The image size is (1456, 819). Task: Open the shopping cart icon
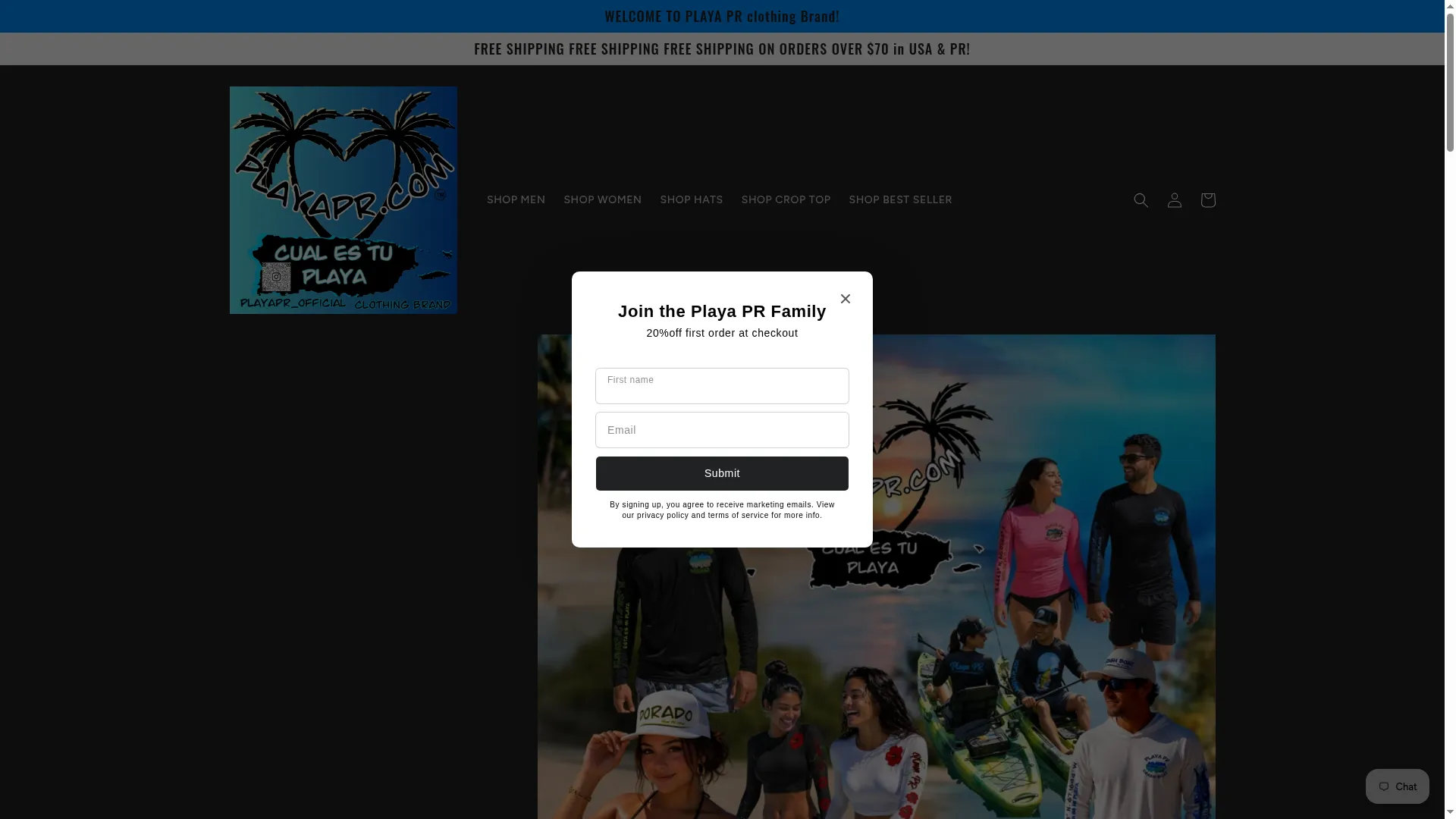(1207, 200)
